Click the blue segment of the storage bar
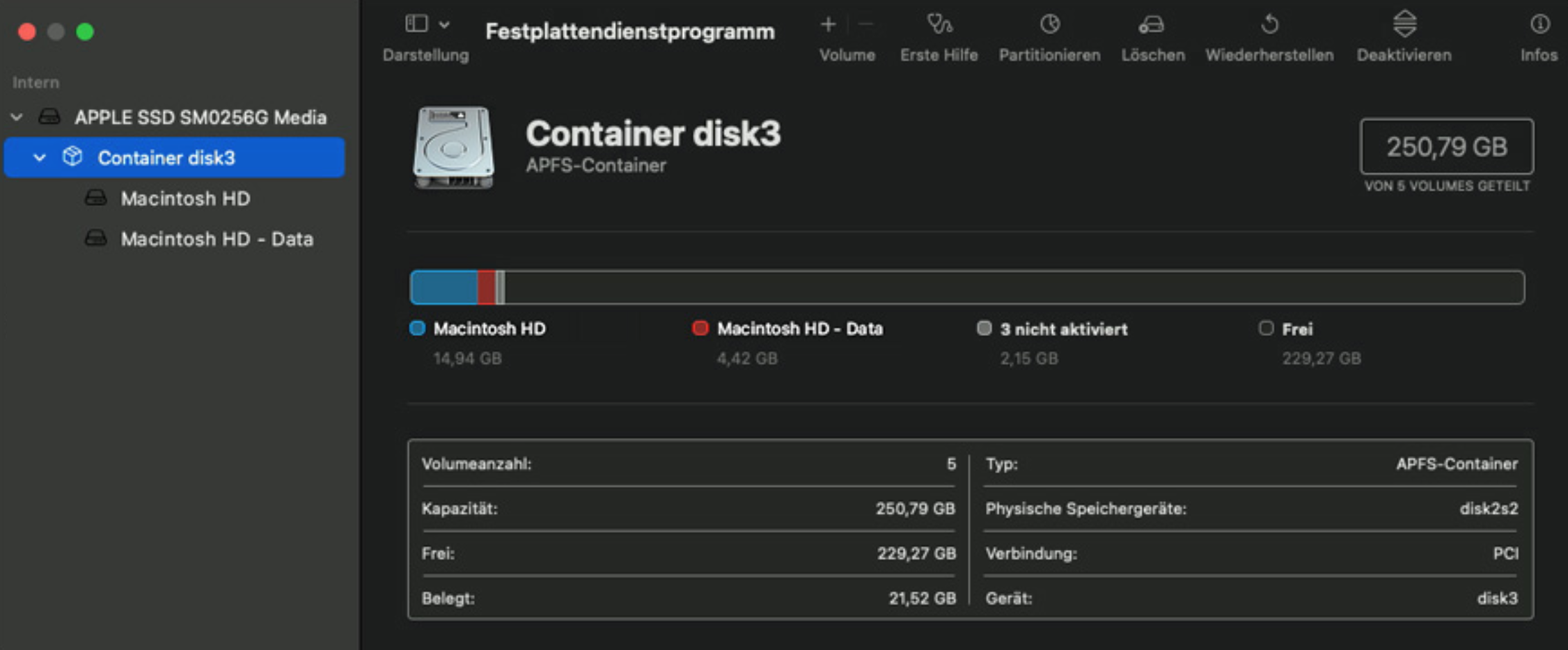Screen dimensions: 1568x650 click(444, 287)
